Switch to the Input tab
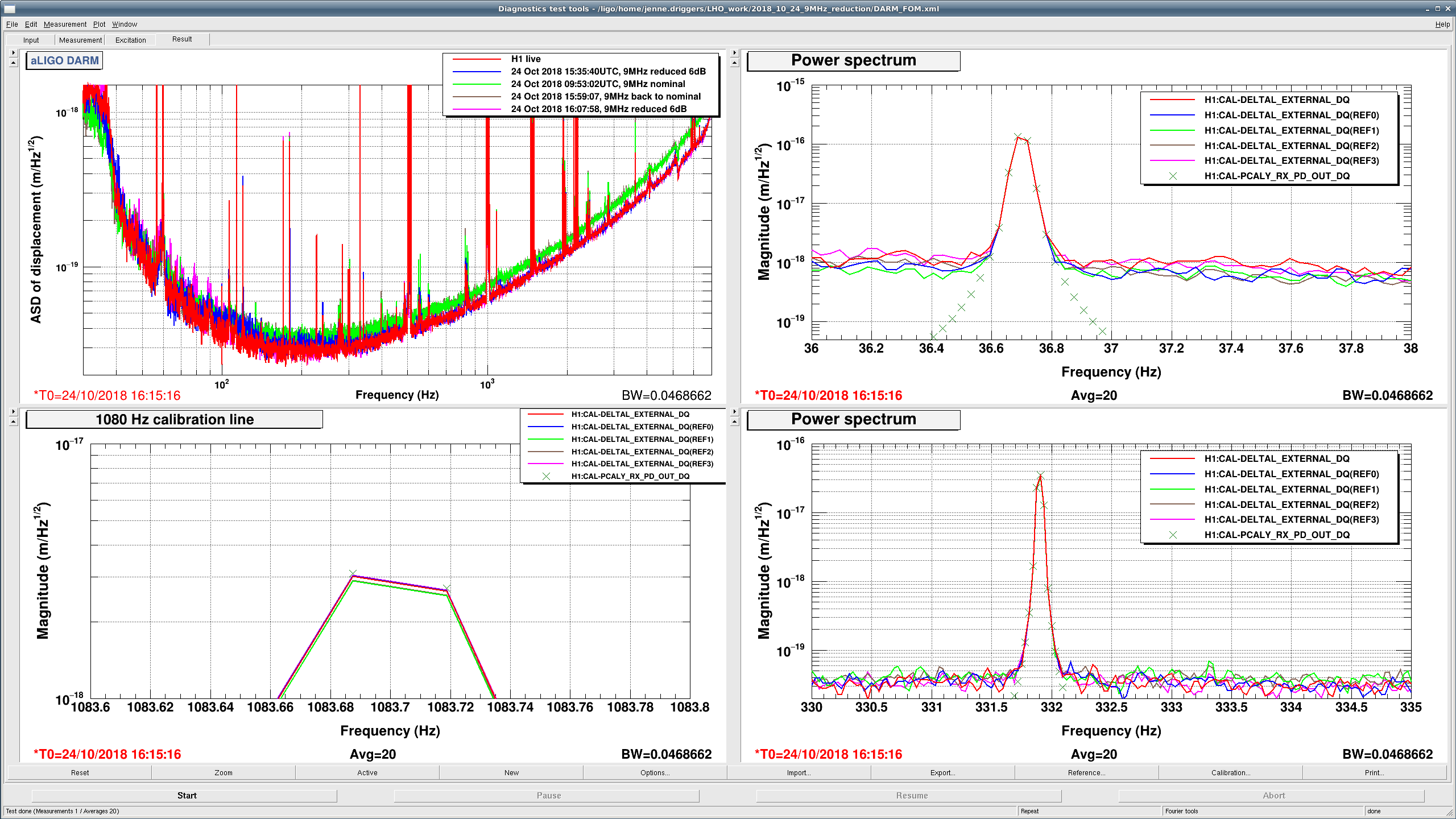The width and height of the screenshot is (1456, 819). pyautogui.click(x=31, y=40)
